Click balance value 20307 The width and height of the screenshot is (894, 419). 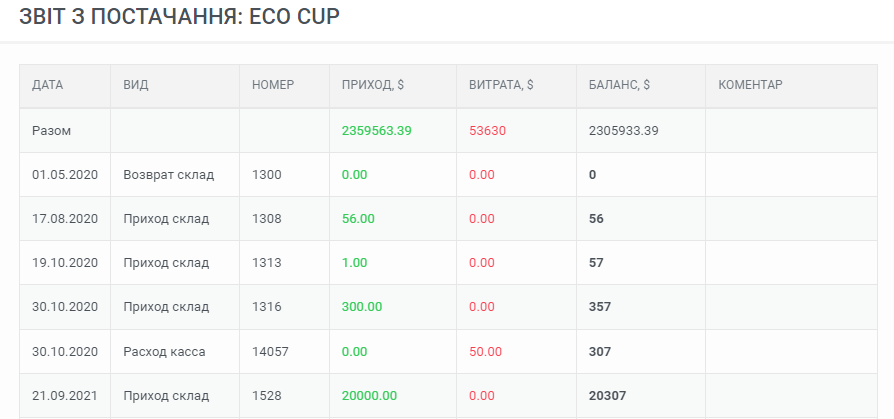tap(607, 396)
